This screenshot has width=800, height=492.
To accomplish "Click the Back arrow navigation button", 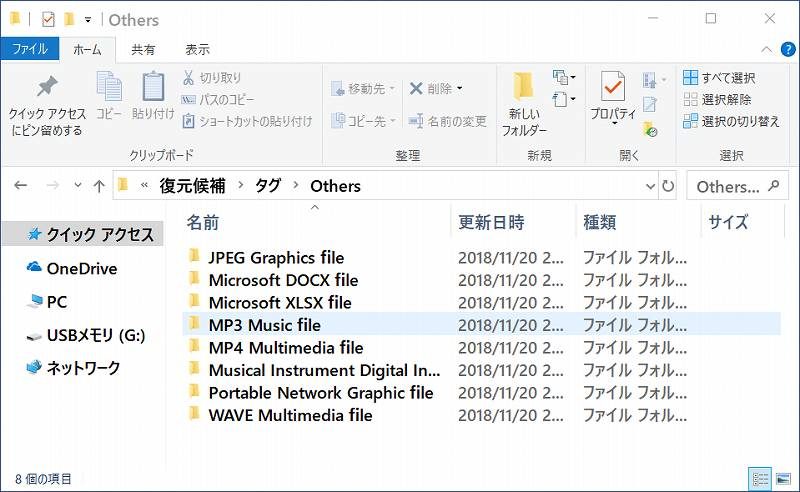I will [21, 186].
